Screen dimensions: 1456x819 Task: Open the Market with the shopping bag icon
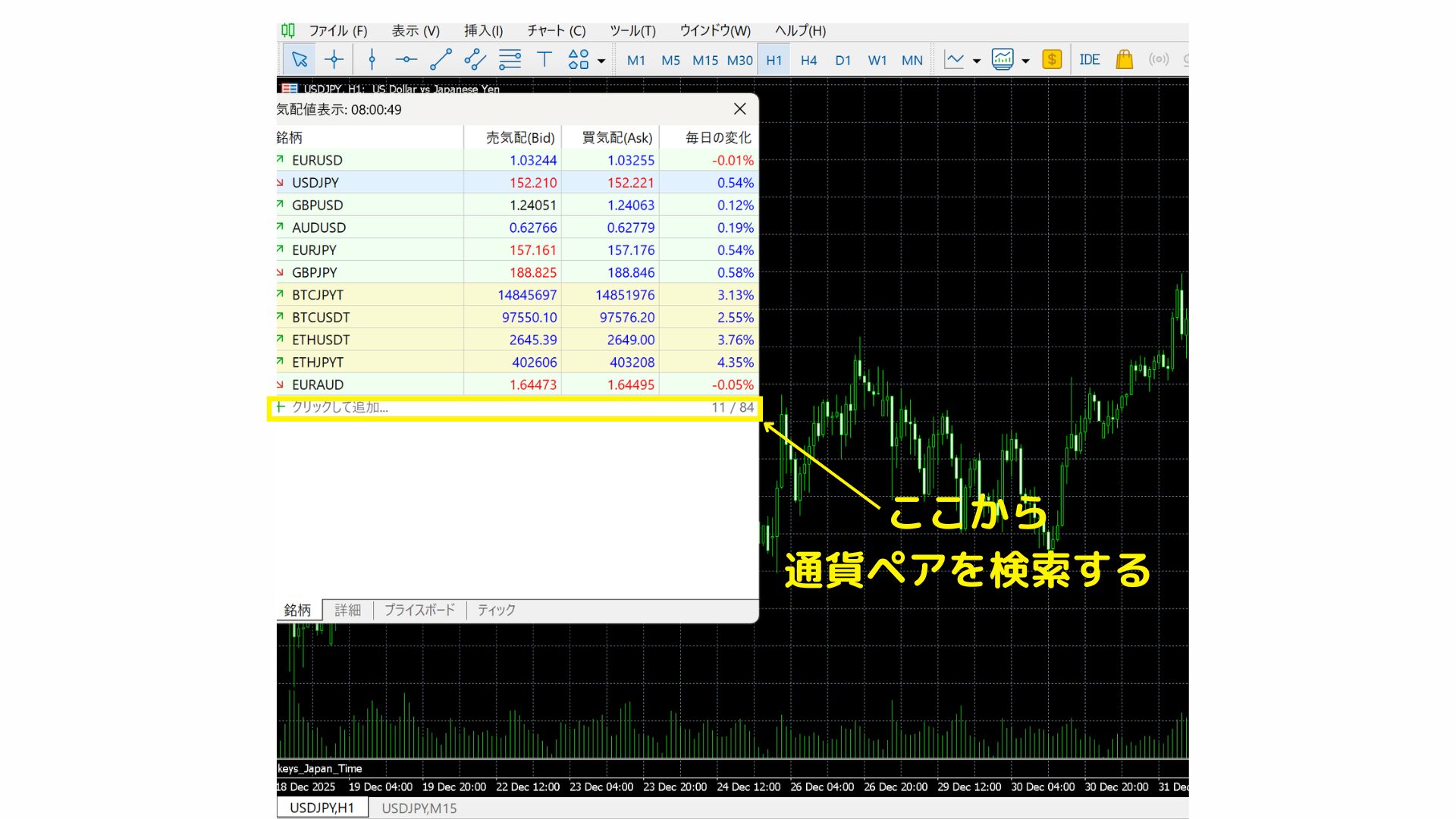click(1124, 58)
